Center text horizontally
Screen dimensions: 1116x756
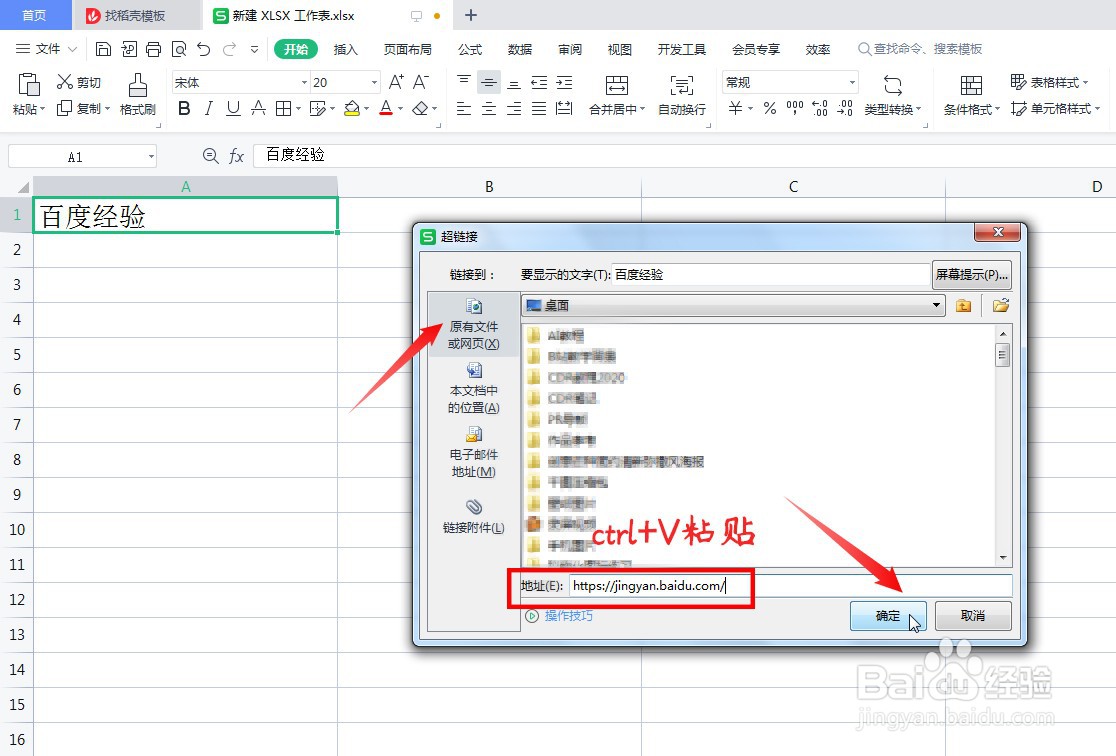pyautogui.click(x=489, y=108)
